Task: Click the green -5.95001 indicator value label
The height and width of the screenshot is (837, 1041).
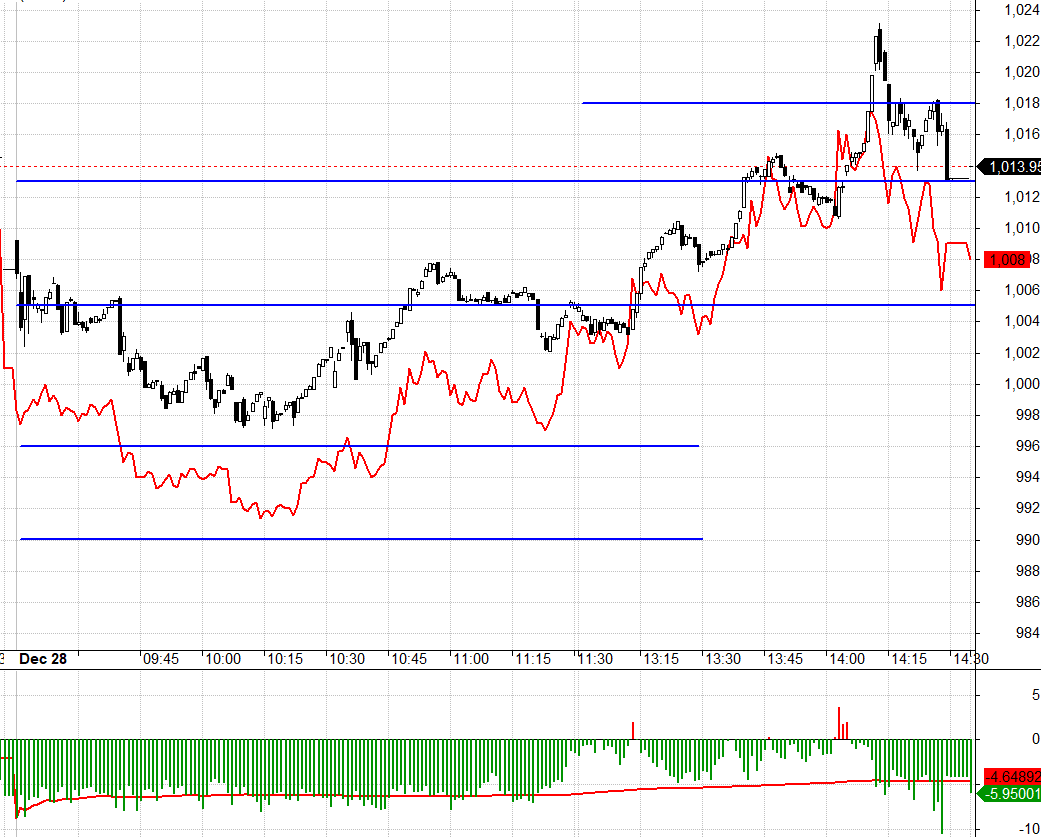Action: click(x=1010, y=794)
